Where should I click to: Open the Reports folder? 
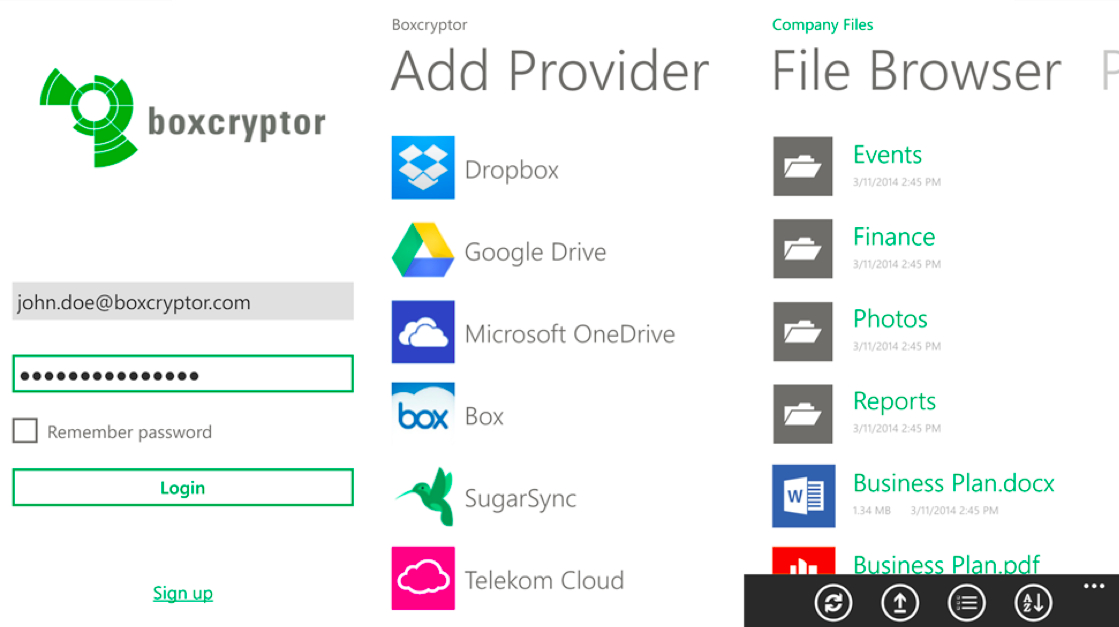point(894,401)
